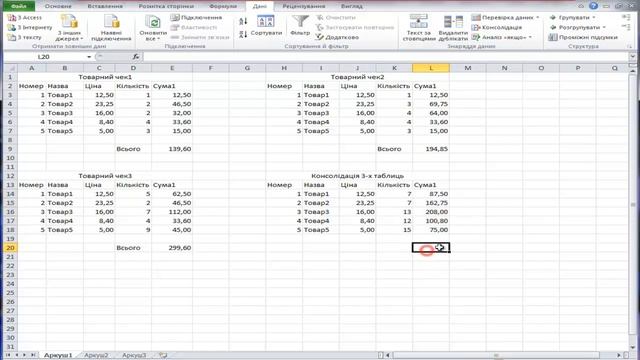Minimize the ribbon with the caret icon

pyautogui.click(x=581, y=6)
